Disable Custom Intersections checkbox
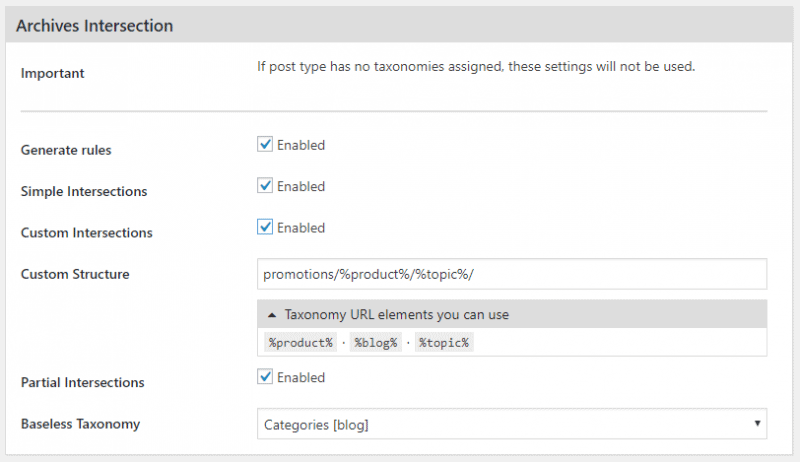 [x=265, y=227]
